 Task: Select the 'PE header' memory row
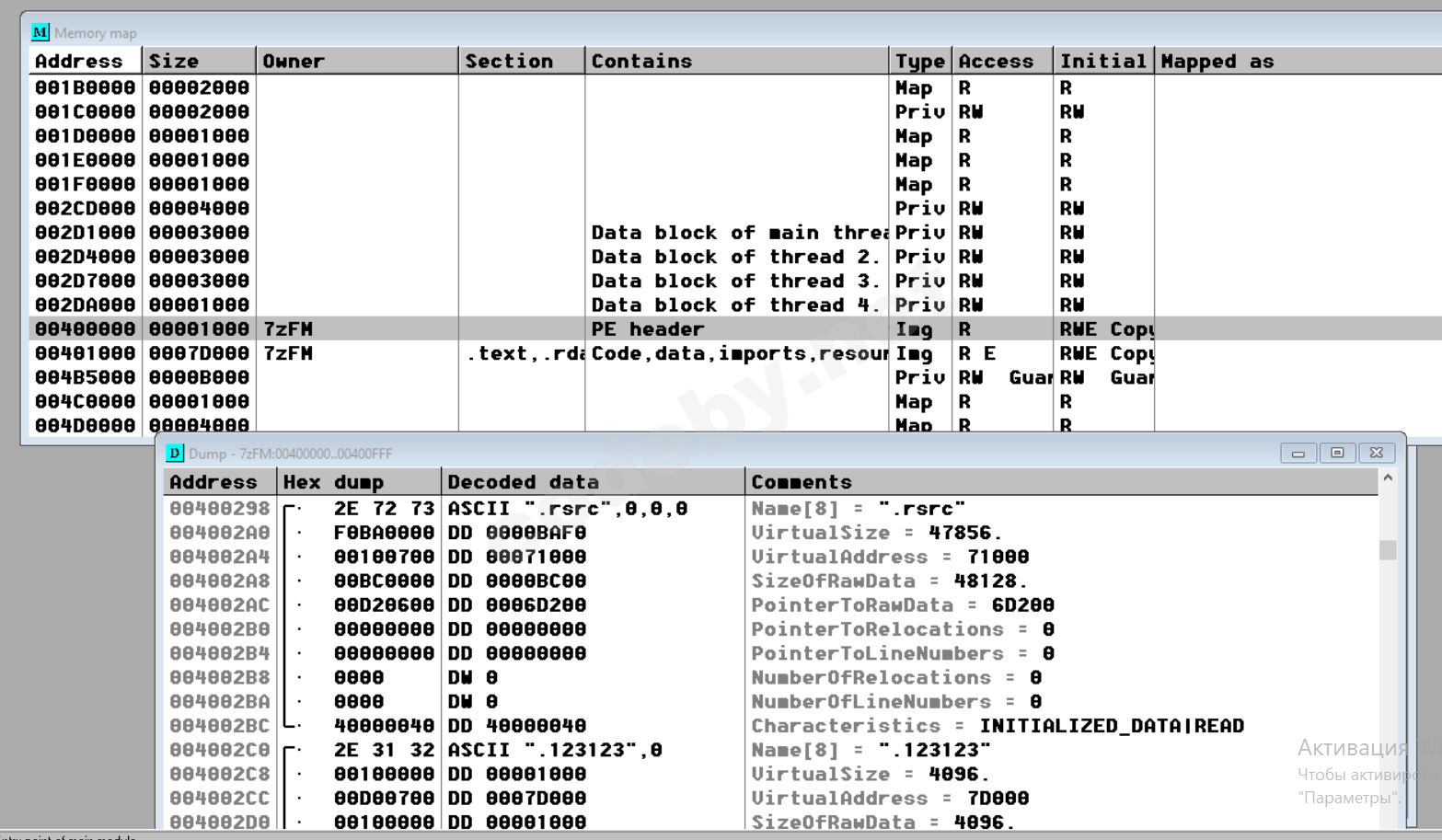(x=736, y=329)
